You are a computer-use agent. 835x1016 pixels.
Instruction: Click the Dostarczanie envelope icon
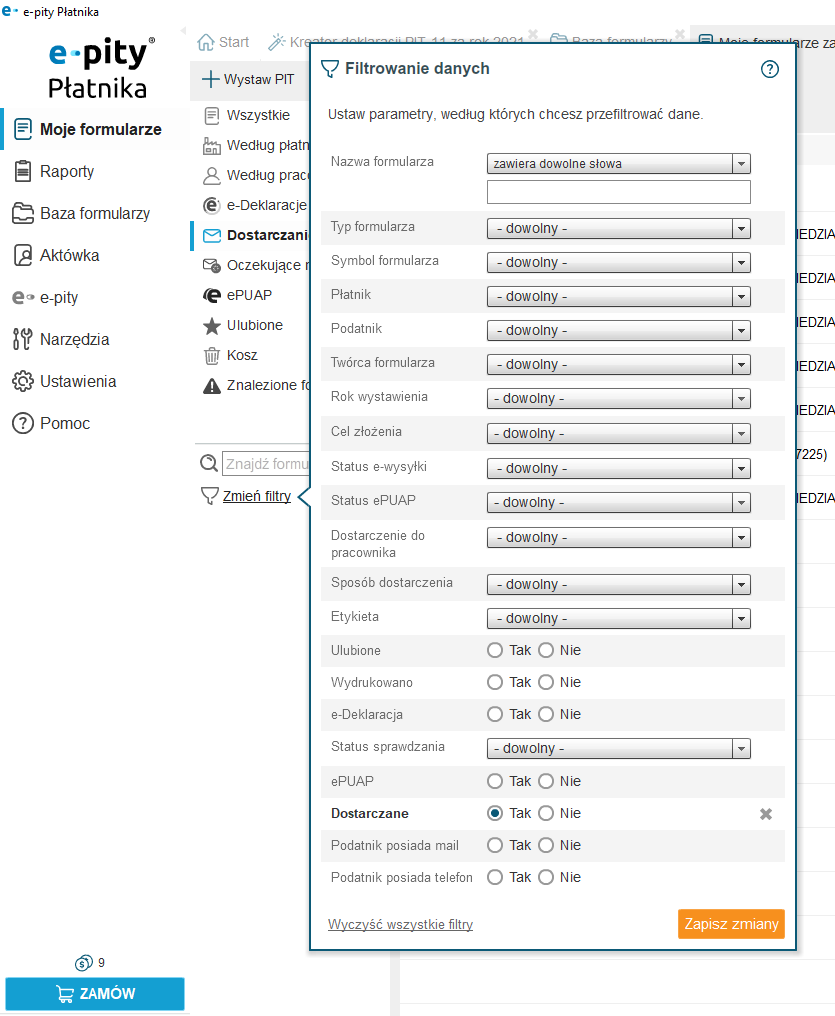[212, 235]
